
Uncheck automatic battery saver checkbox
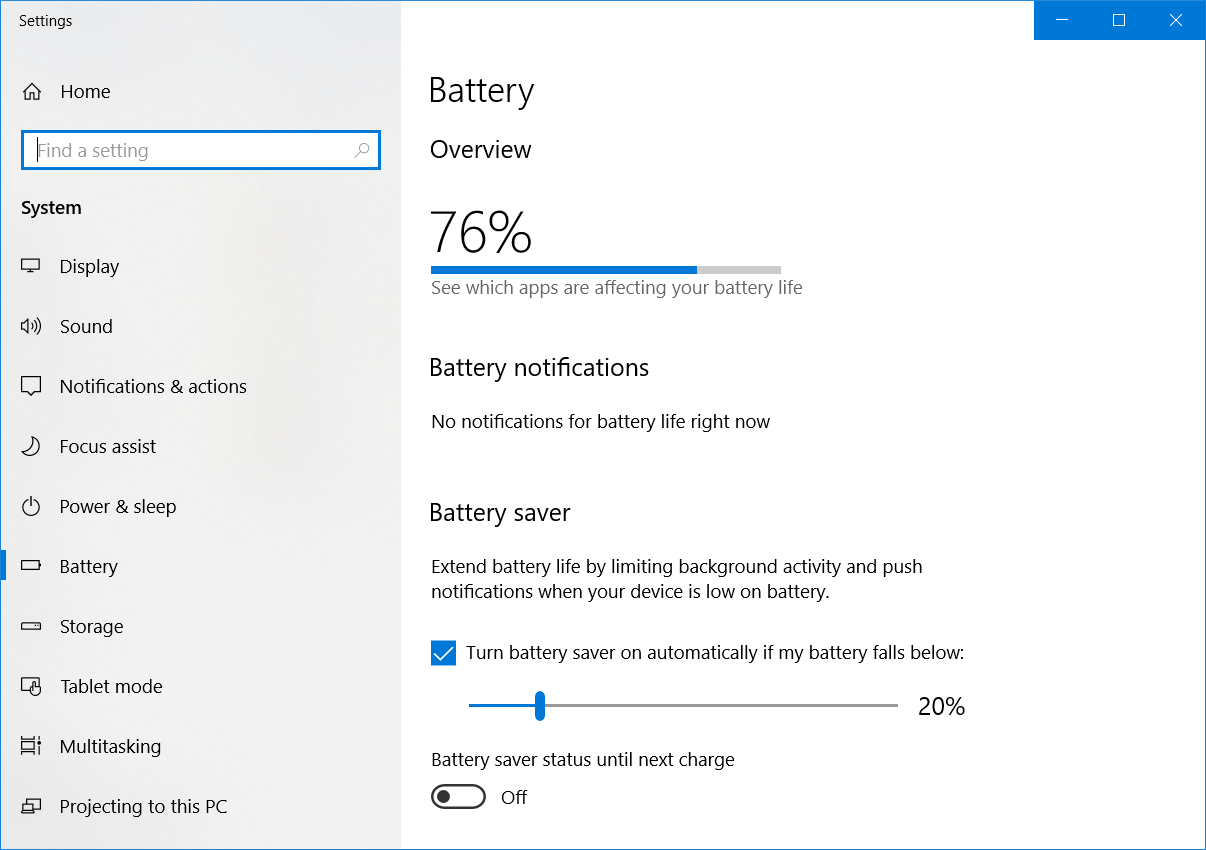point(443,653)
